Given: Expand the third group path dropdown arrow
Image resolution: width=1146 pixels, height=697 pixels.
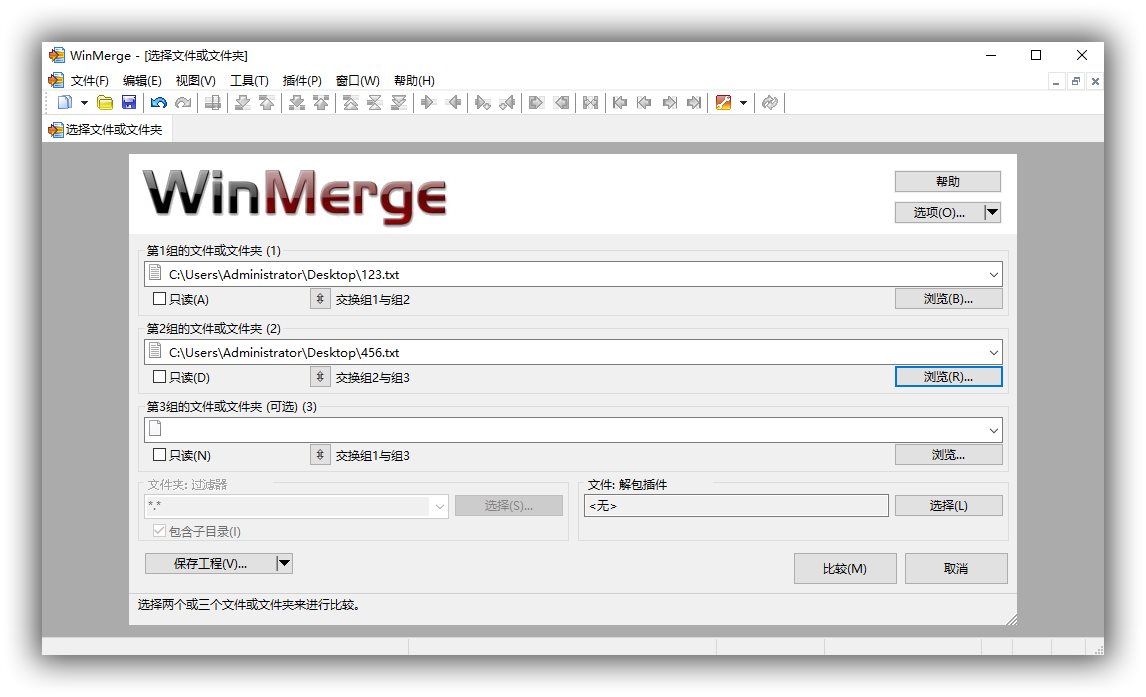Looking at the screenshot, I should [x=993, y=431].
